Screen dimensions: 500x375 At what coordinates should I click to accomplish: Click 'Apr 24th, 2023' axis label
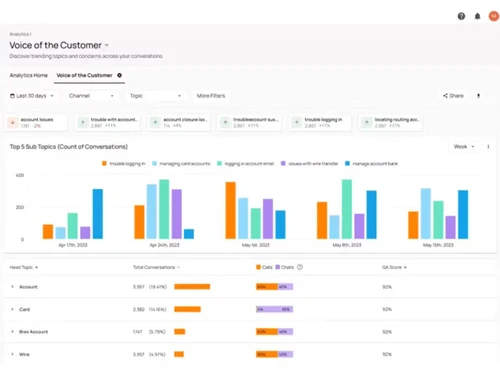[164, 245]
